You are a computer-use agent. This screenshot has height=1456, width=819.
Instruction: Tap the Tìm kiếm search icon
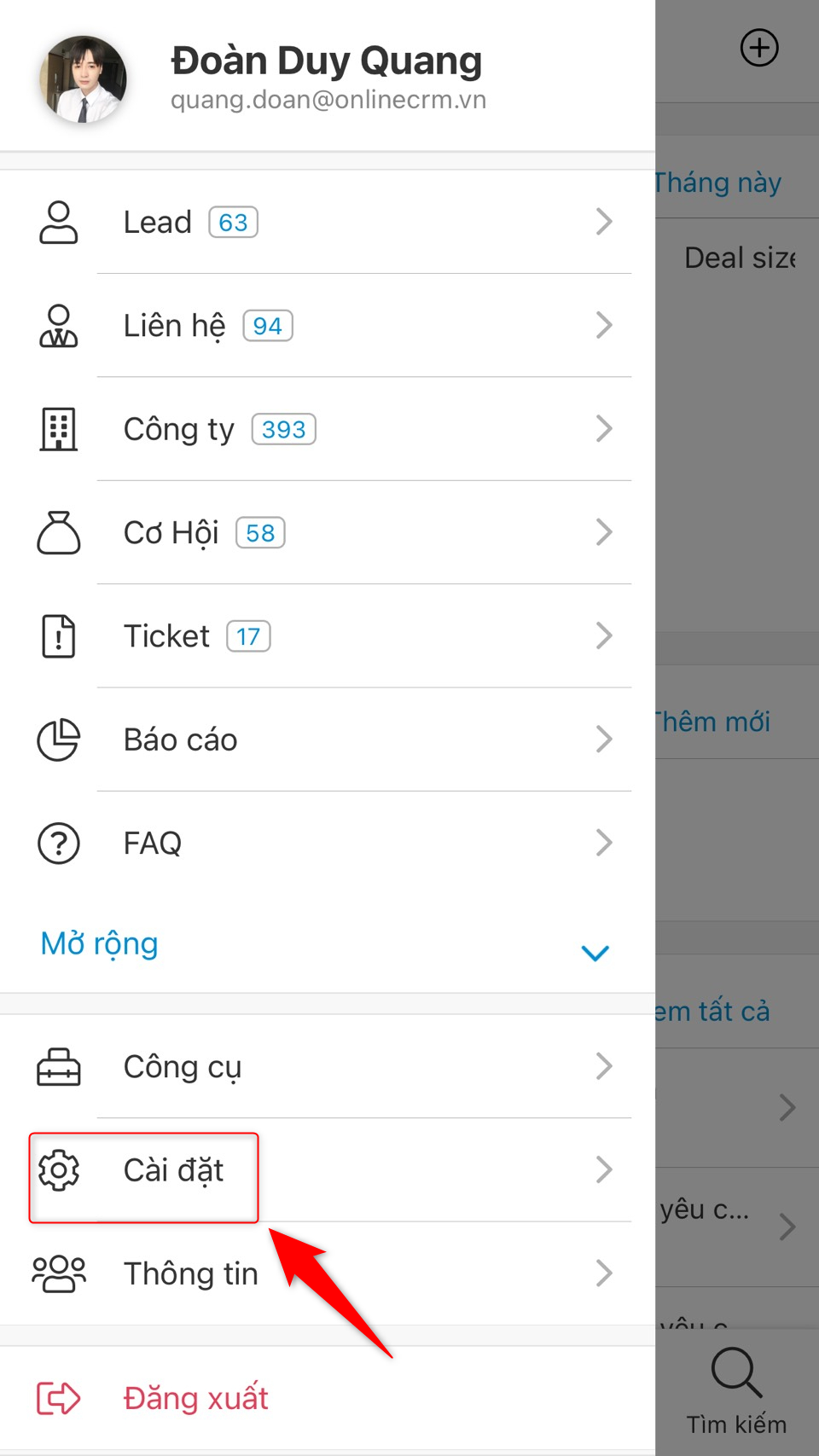coord(735,1372)
